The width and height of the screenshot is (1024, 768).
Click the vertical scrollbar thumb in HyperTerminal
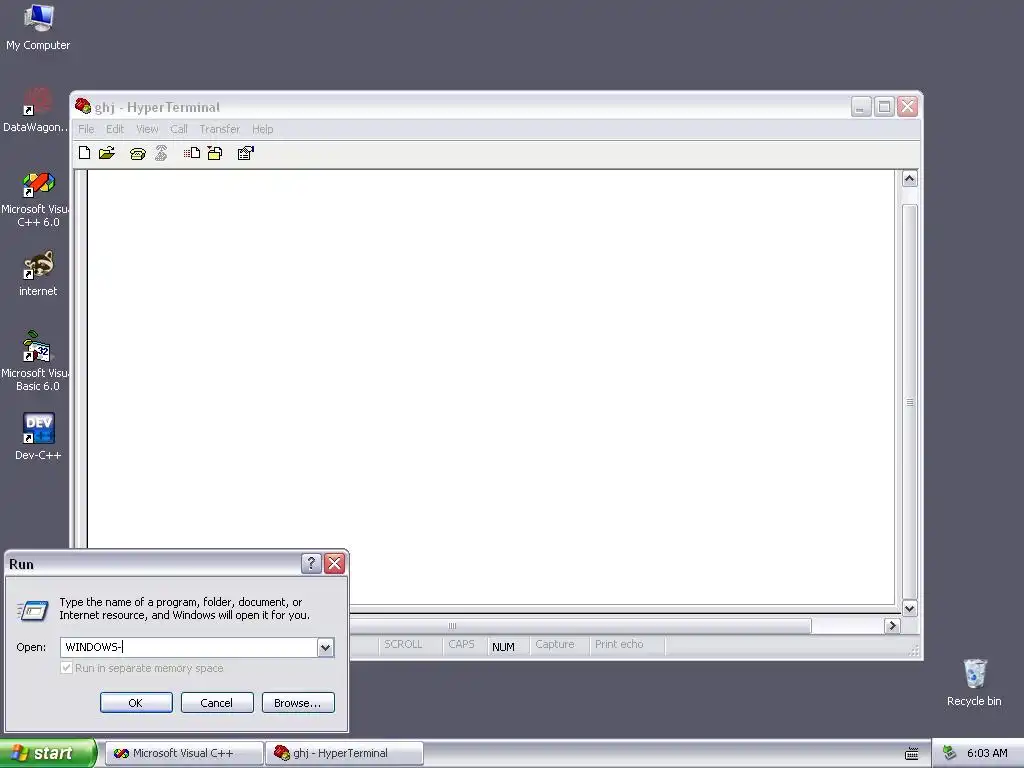[x=910, y=402]
